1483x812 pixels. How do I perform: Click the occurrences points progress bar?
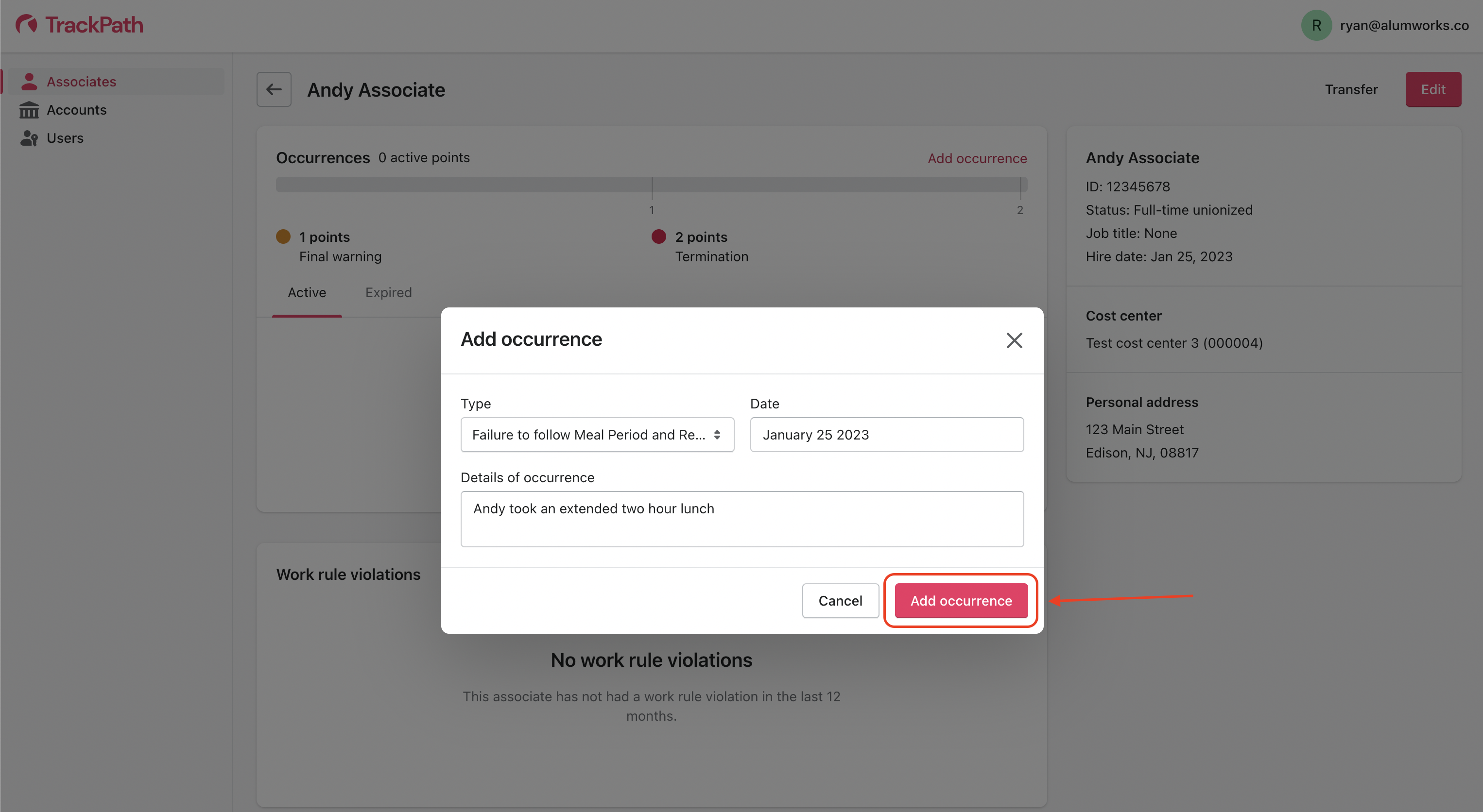651,185
